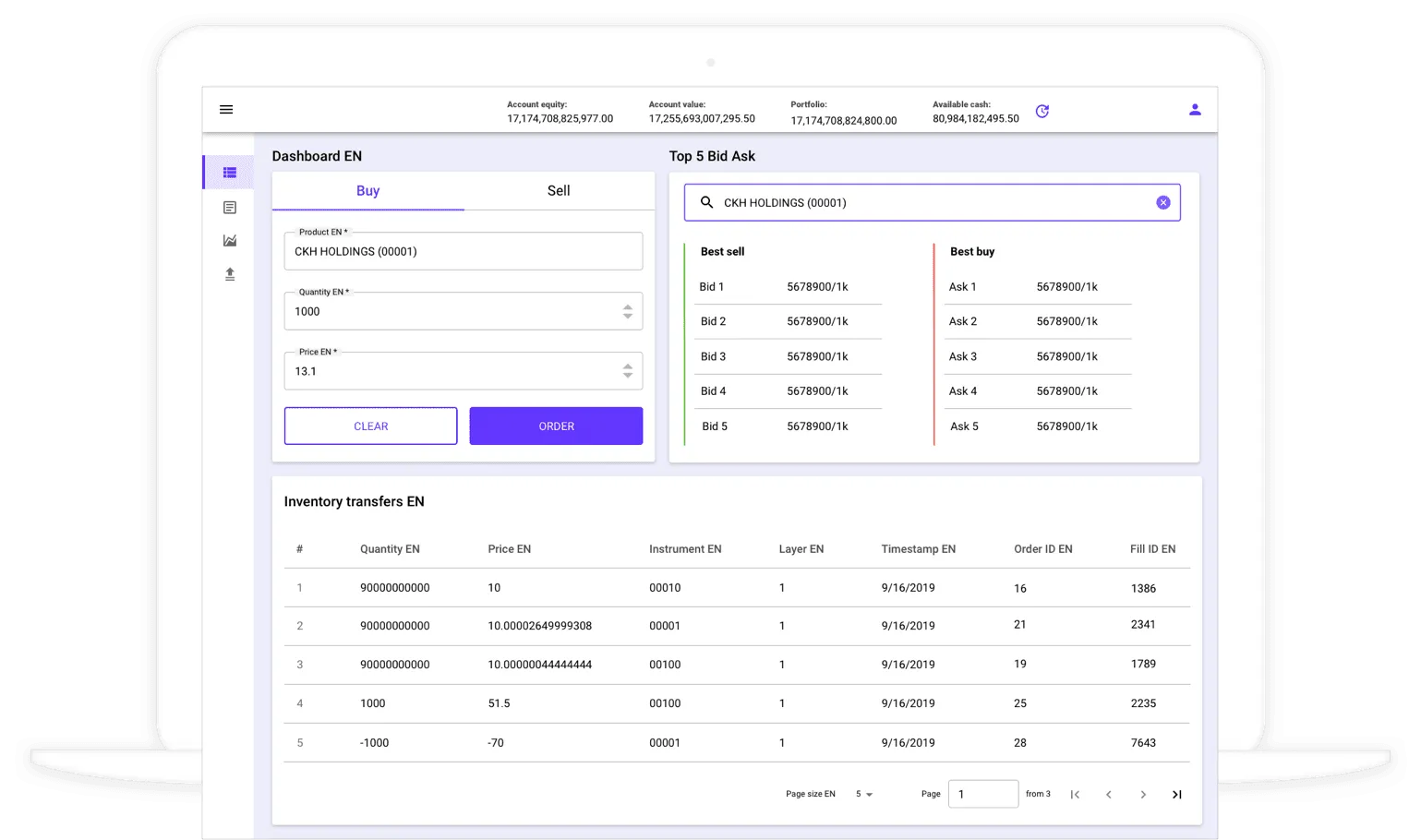Clear the CKH HOLDINGS search field
The width and height of the screenshot is (1421, 840).
[x=1163, y=203]
